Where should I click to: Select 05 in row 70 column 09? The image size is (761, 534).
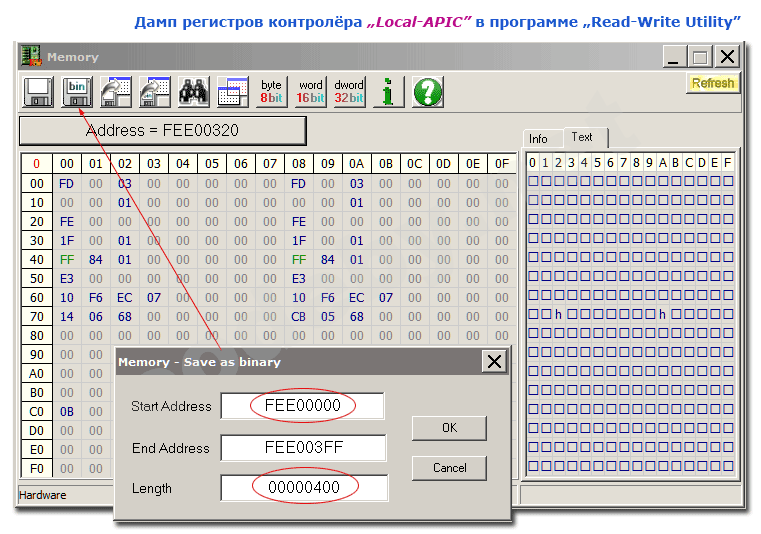pyautogui.click(x=328, y=317)
